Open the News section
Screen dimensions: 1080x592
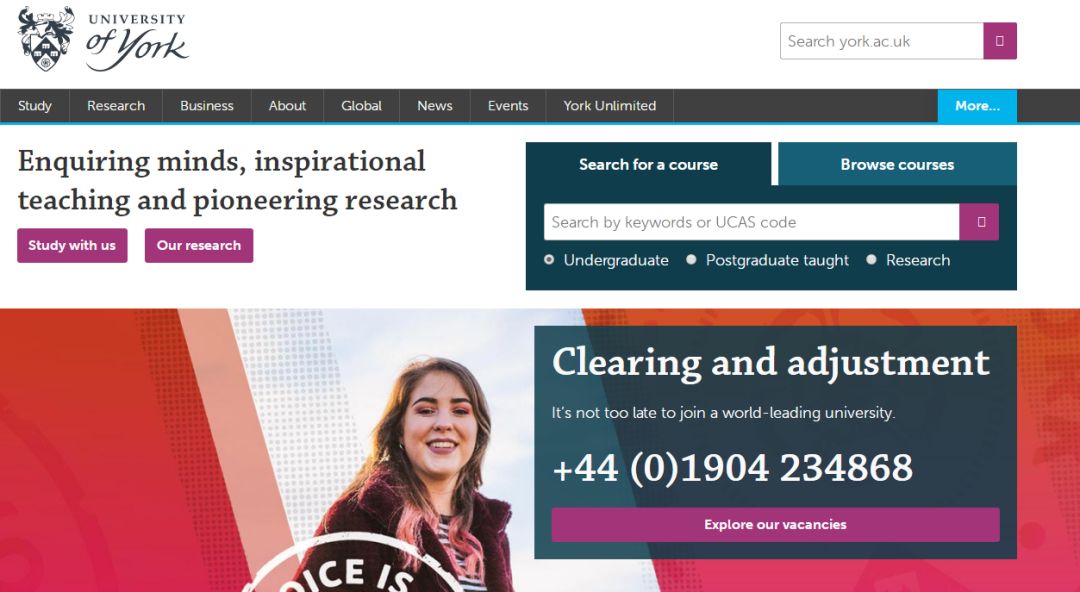[435, 106]
